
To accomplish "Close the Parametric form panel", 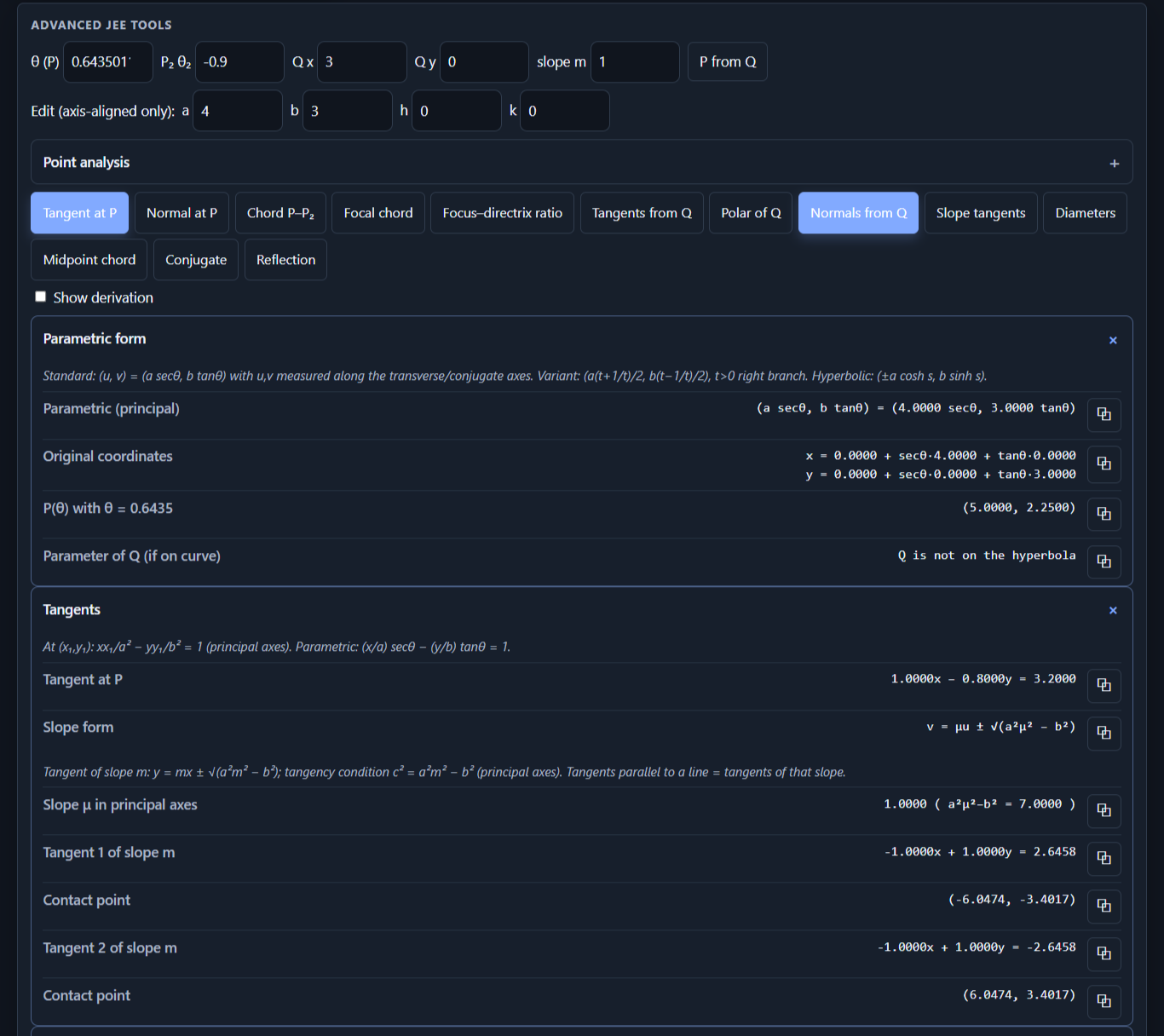I will (x=1113, y=340).
